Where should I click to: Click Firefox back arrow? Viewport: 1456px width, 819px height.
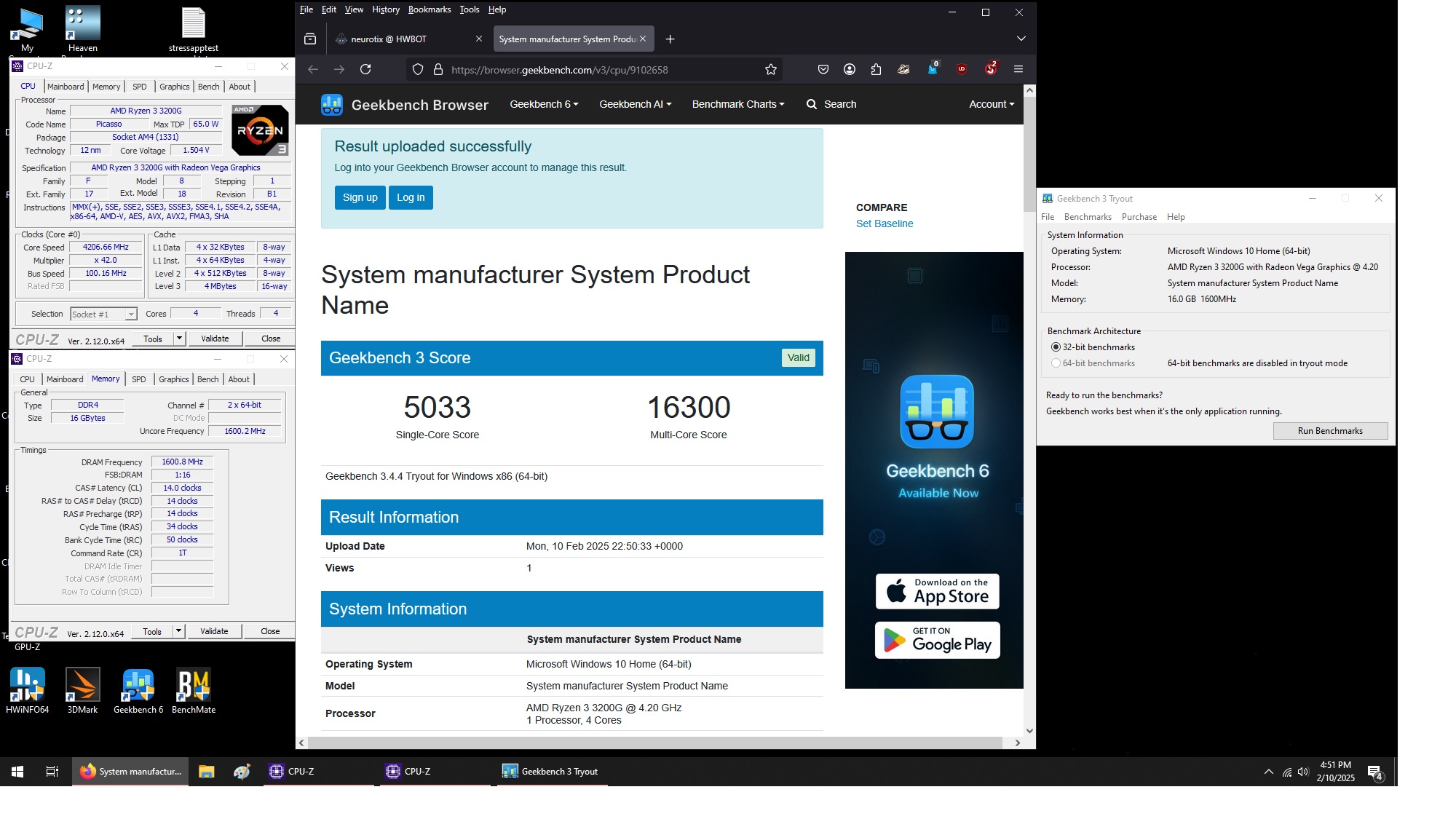[x=313, y=69]
